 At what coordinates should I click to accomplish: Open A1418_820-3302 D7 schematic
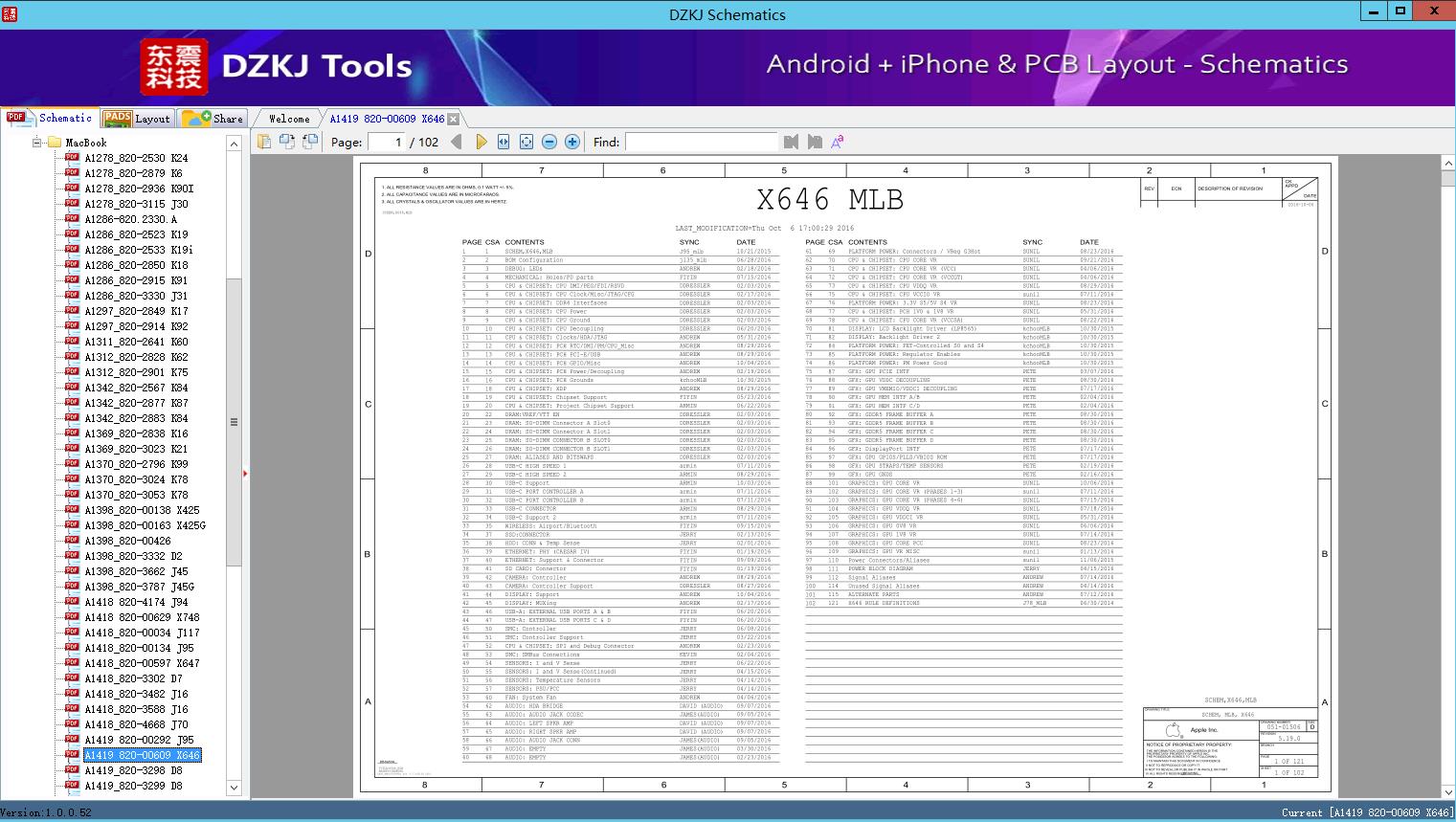(133, 678)
